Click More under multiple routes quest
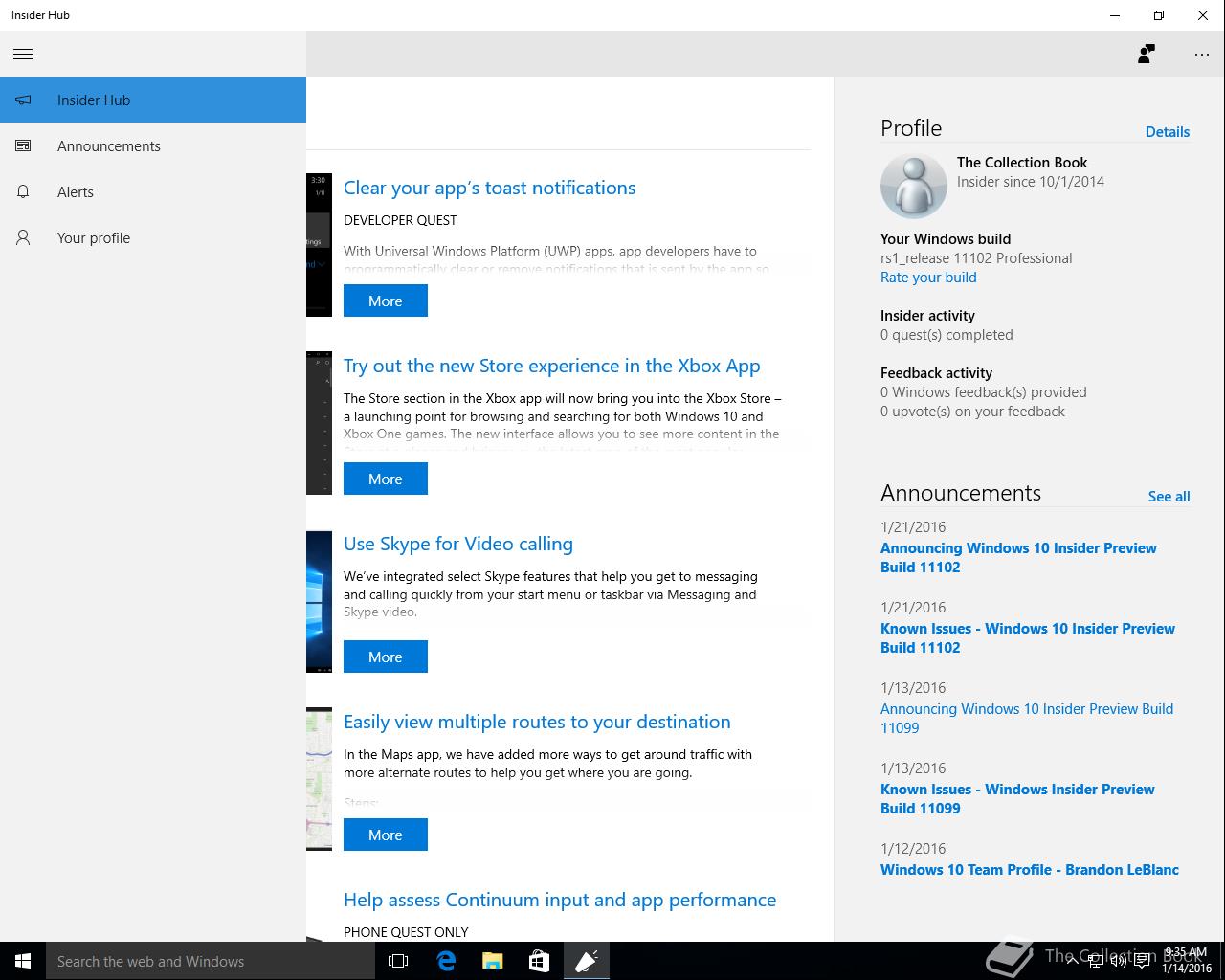The height and width of the screenshot is (980, 1225). pos(386,835)
